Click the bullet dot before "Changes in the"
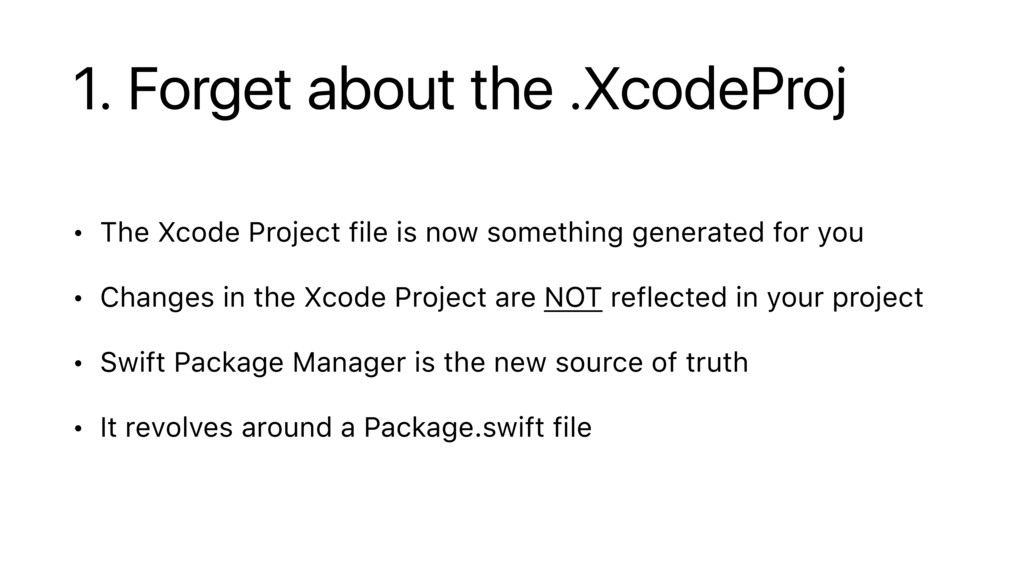The image size is (1024, 576). (76, 300)
